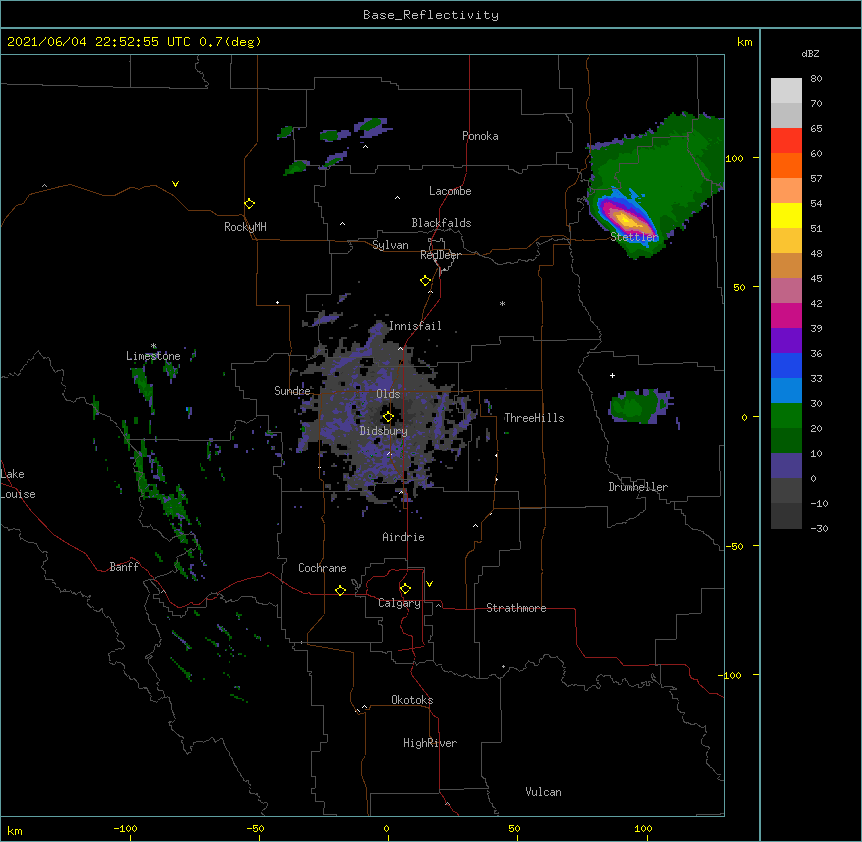The width and height of the screenshot is (862, 842).
Task: Click the white plus marker north of Drumheller
Action: [612, 375]
